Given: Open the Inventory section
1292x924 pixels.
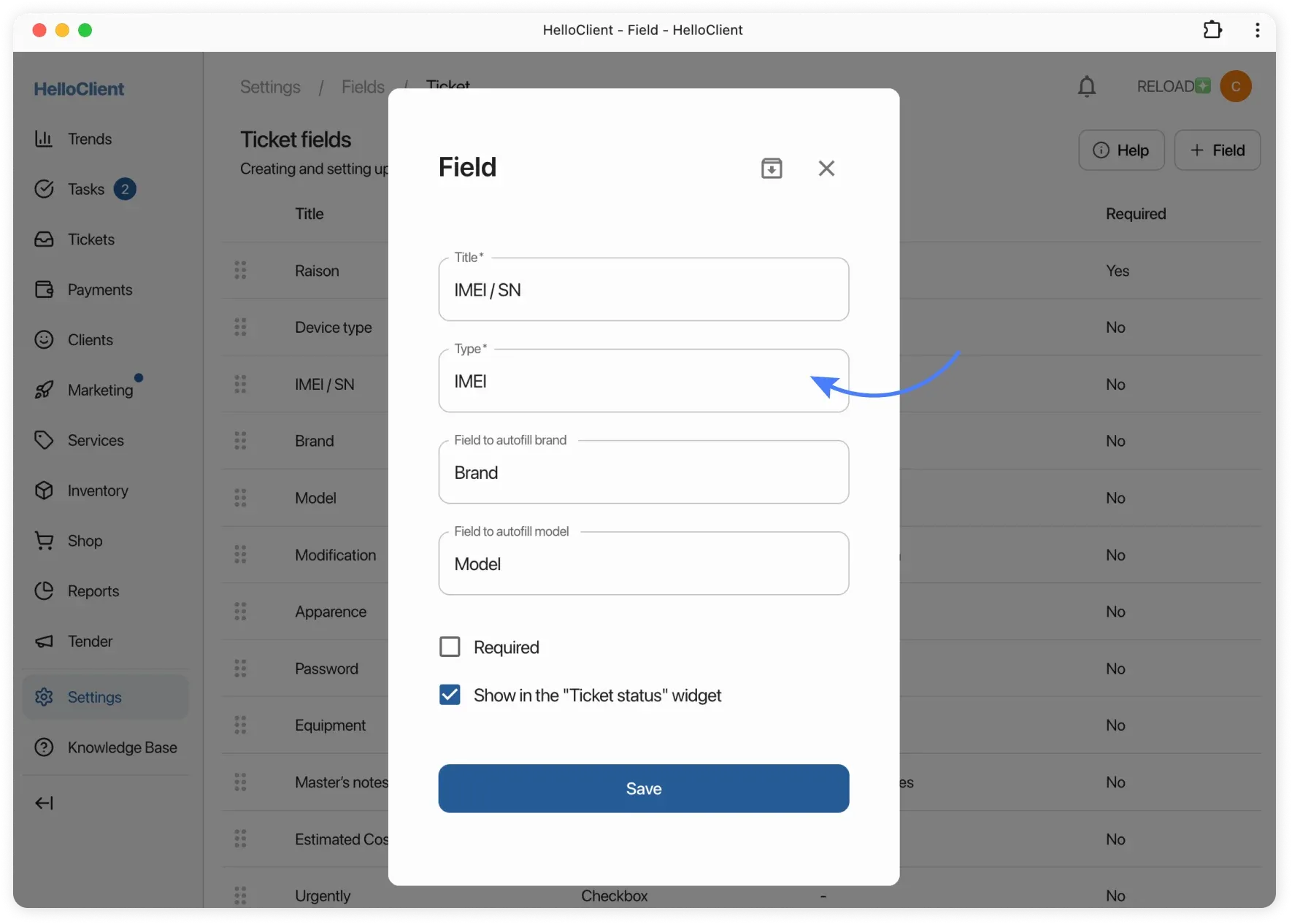Looking at the screenshot, I should (x=98, y=490).
